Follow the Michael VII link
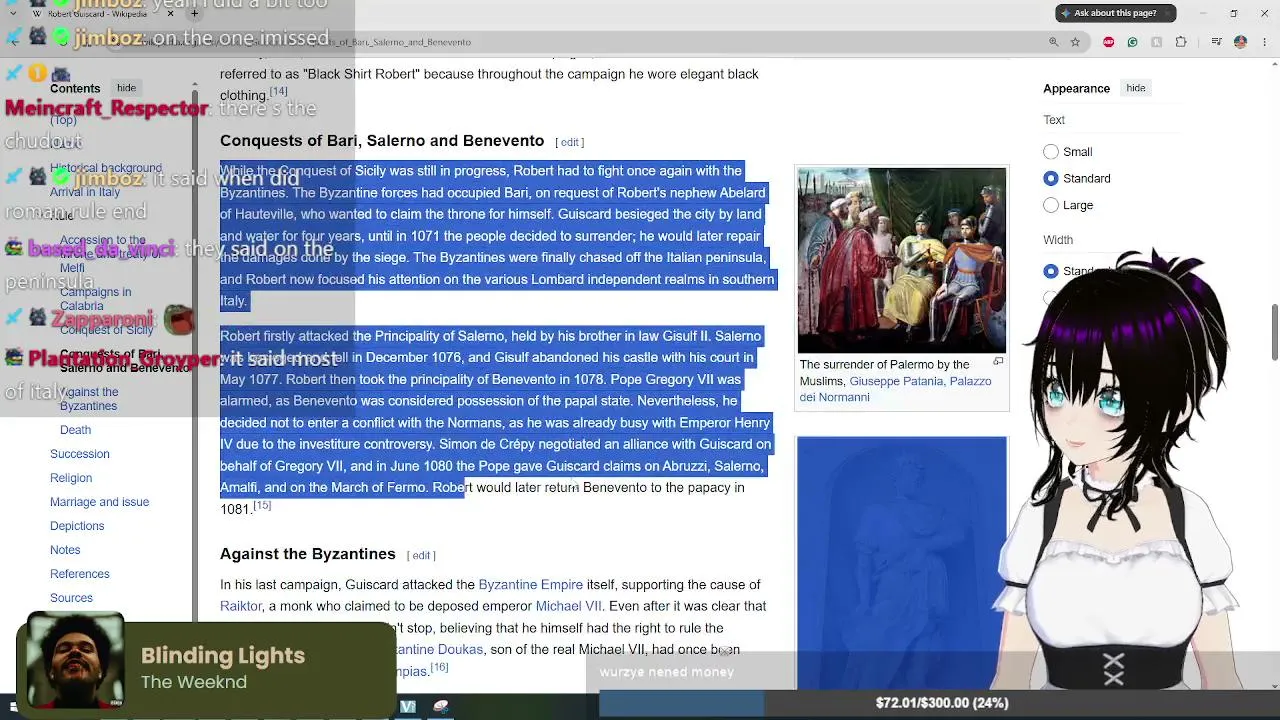 click(568, 606)
